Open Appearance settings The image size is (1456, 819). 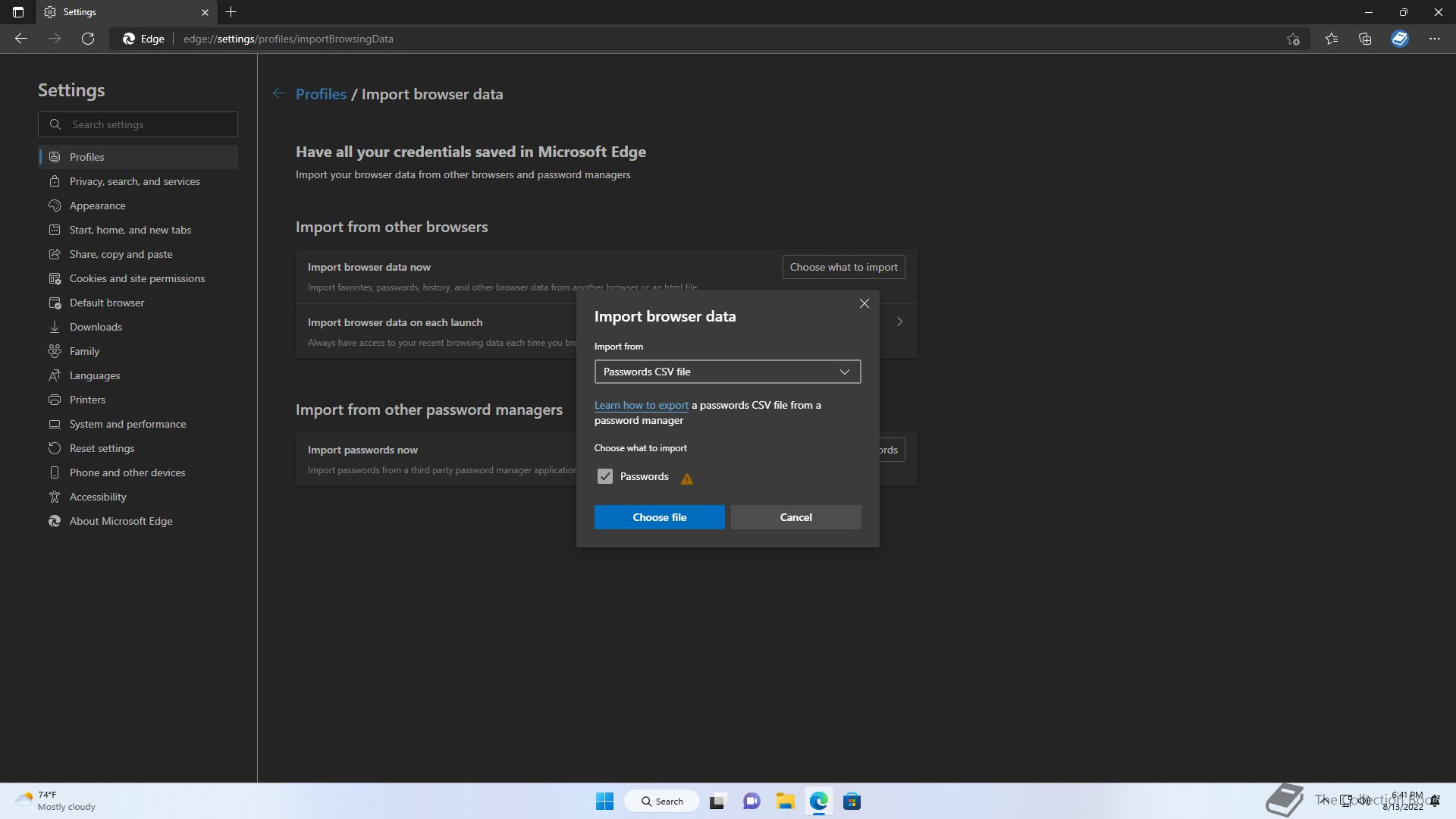138,206
